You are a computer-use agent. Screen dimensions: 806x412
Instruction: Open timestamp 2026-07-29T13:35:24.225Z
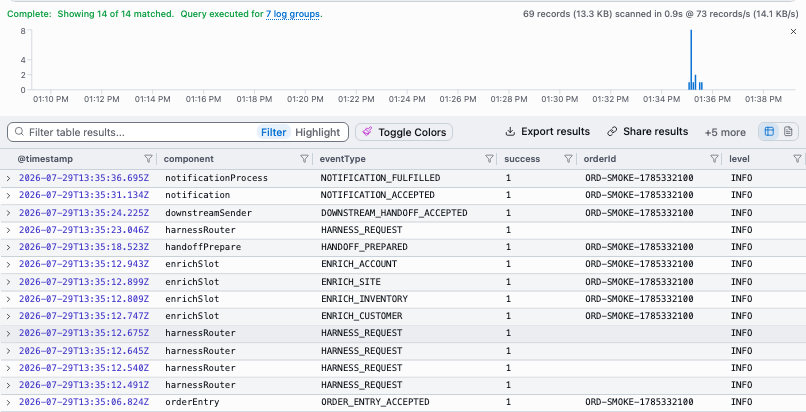click(84, 213)
